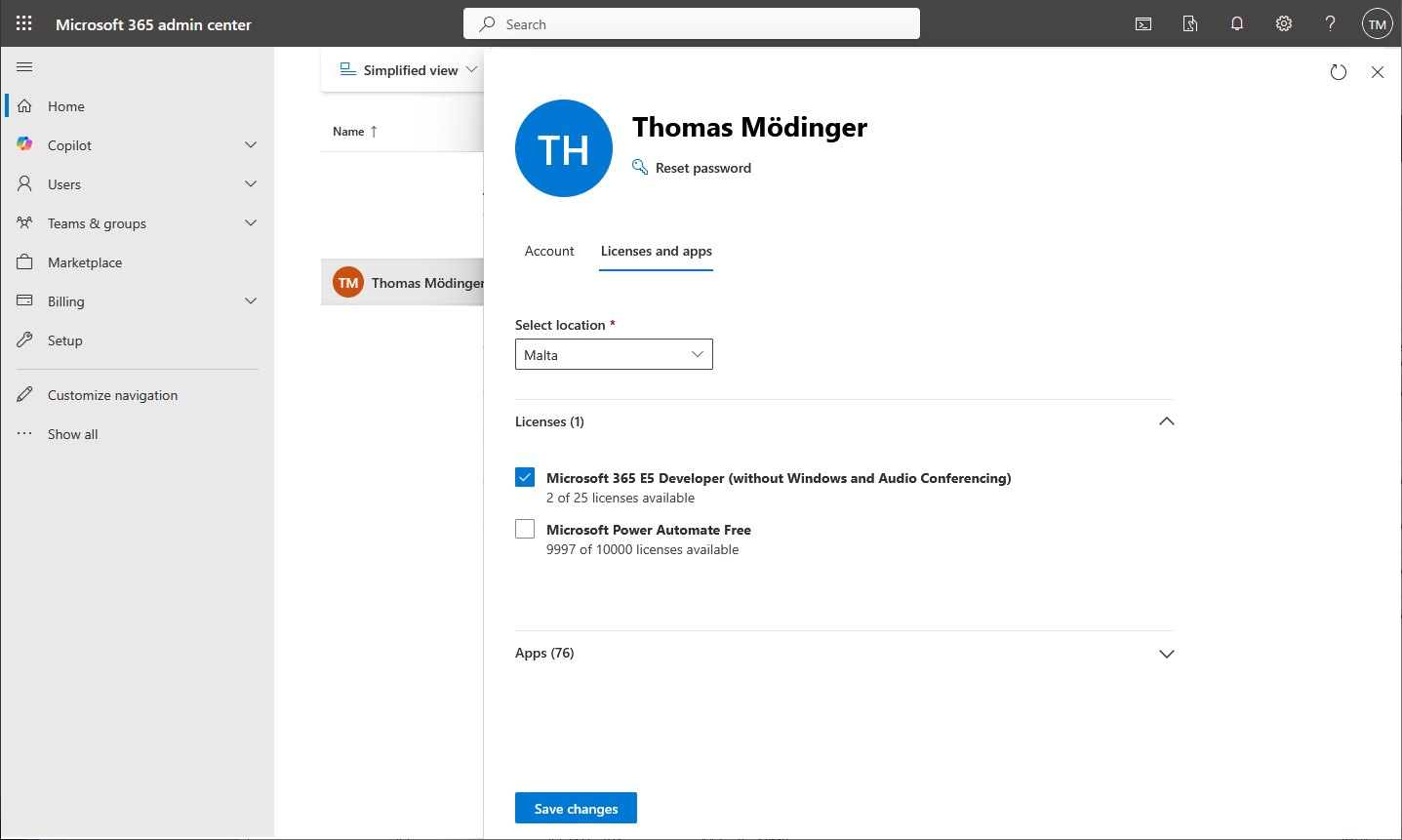The image size is (1402, 840).
Task: Click the Reset password link
Action: point(702,168)
